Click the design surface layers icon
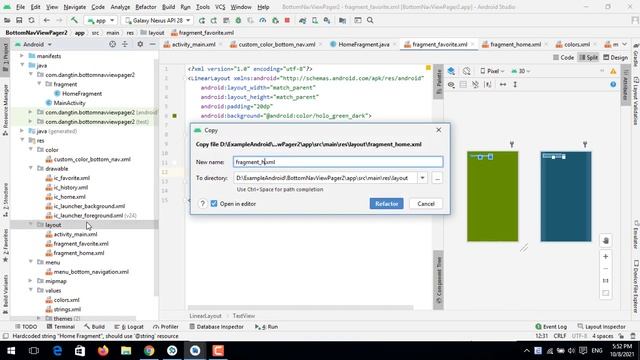This screenshot has height=360, width=640. [x=451, y=71]
